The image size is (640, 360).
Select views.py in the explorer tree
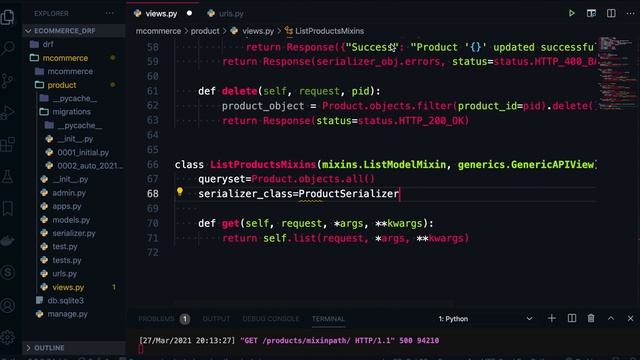click(x=68, y=287)
